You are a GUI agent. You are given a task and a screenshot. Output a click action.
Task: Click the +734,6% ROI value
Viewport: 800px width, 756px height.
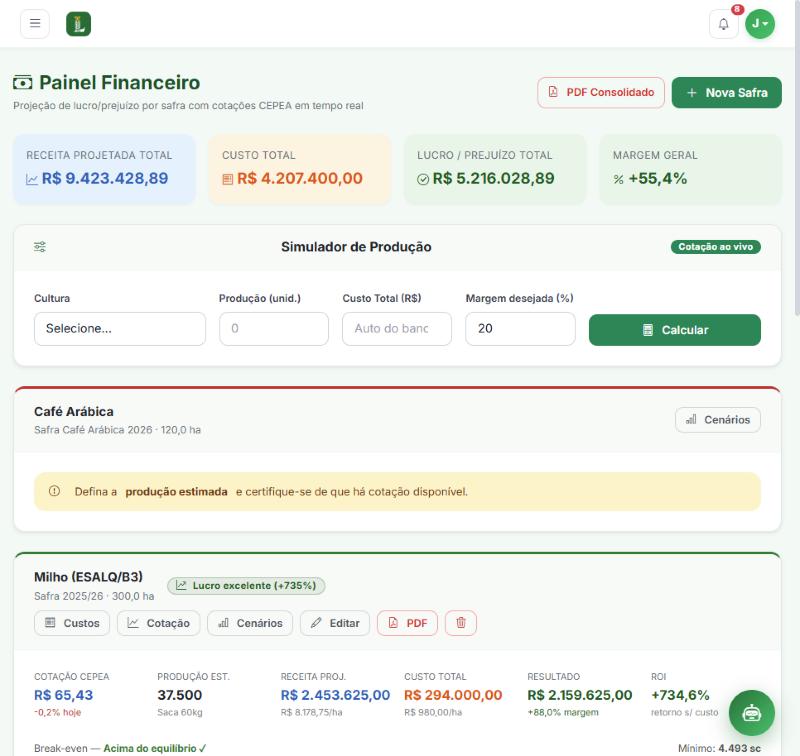pos(680,695)
